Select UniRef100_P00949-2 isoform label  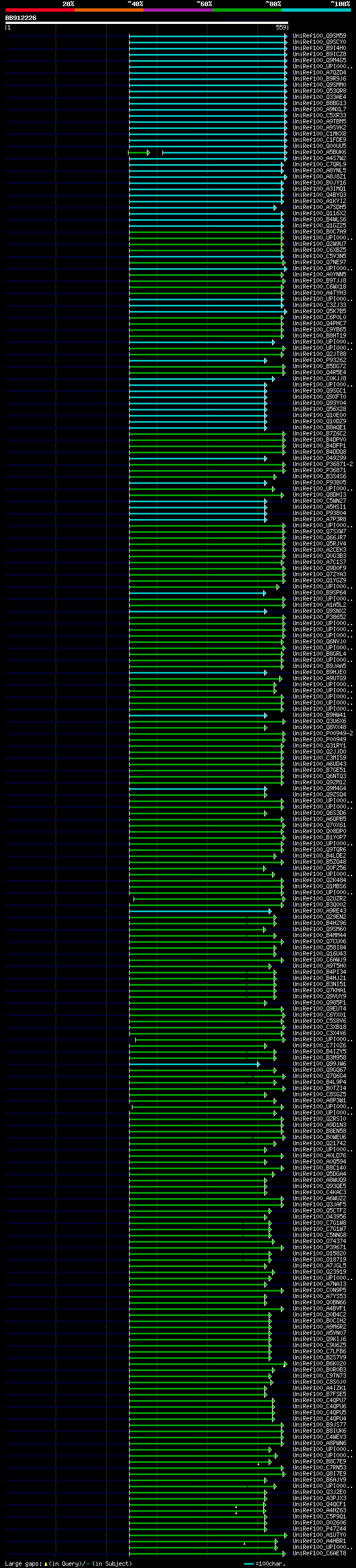point(323,734)
